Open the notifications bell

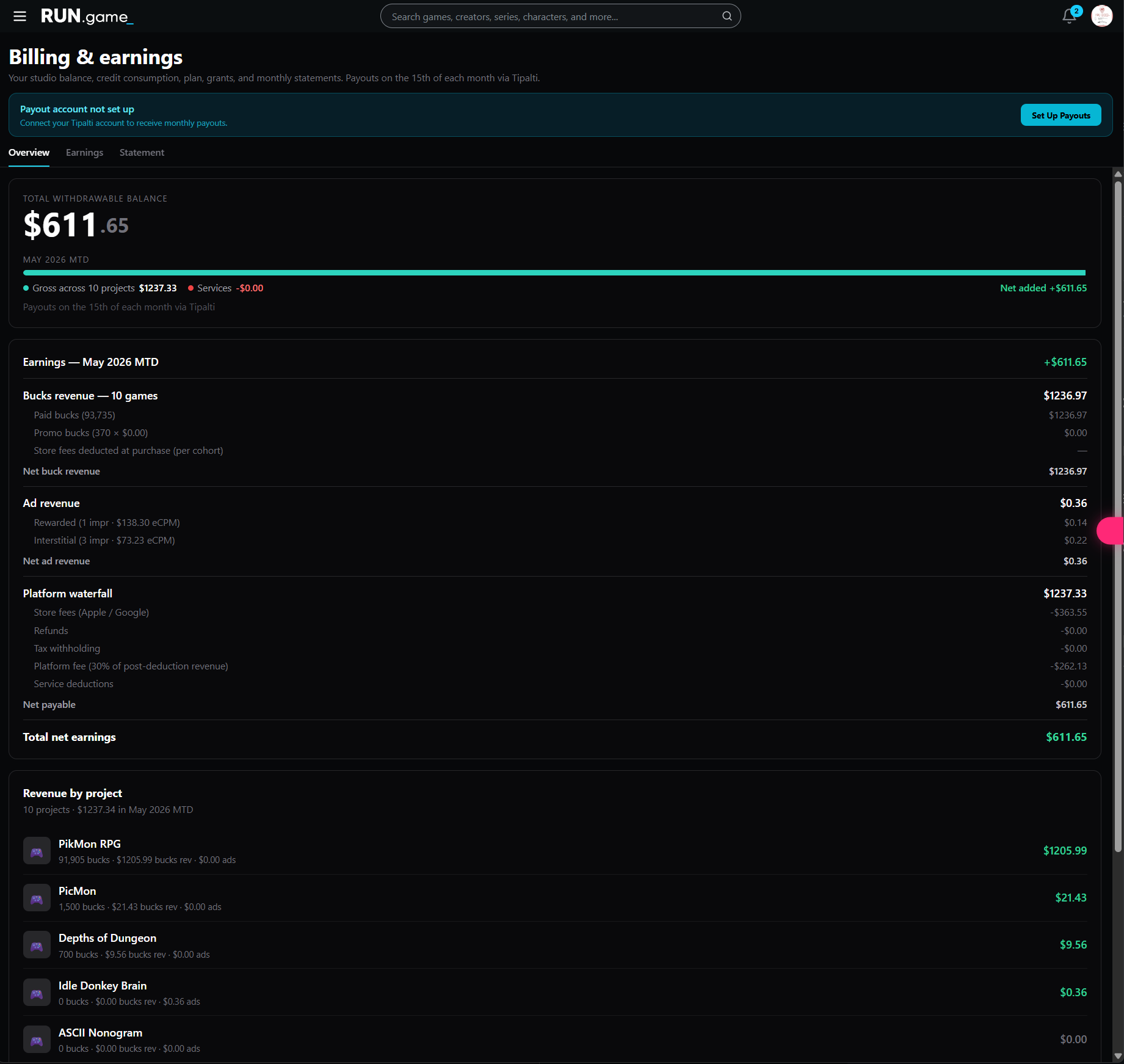(x=1069, y=16)
